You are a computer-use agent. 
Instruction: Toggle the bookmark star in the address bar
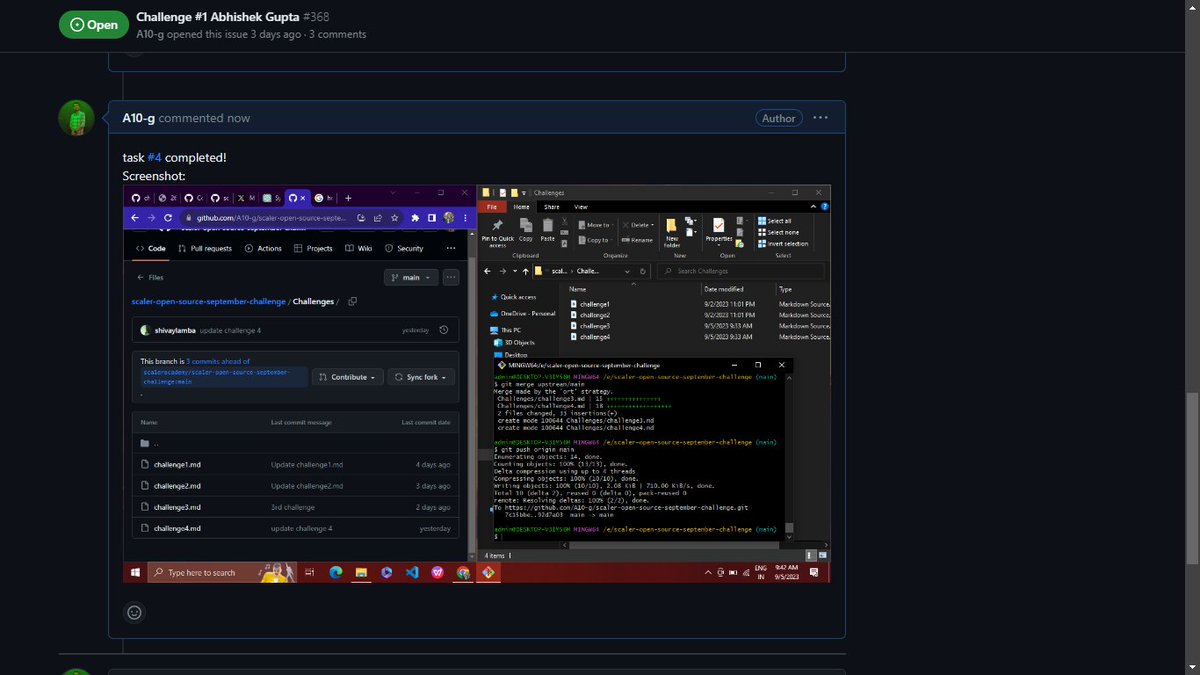click(x=394, y=217)
